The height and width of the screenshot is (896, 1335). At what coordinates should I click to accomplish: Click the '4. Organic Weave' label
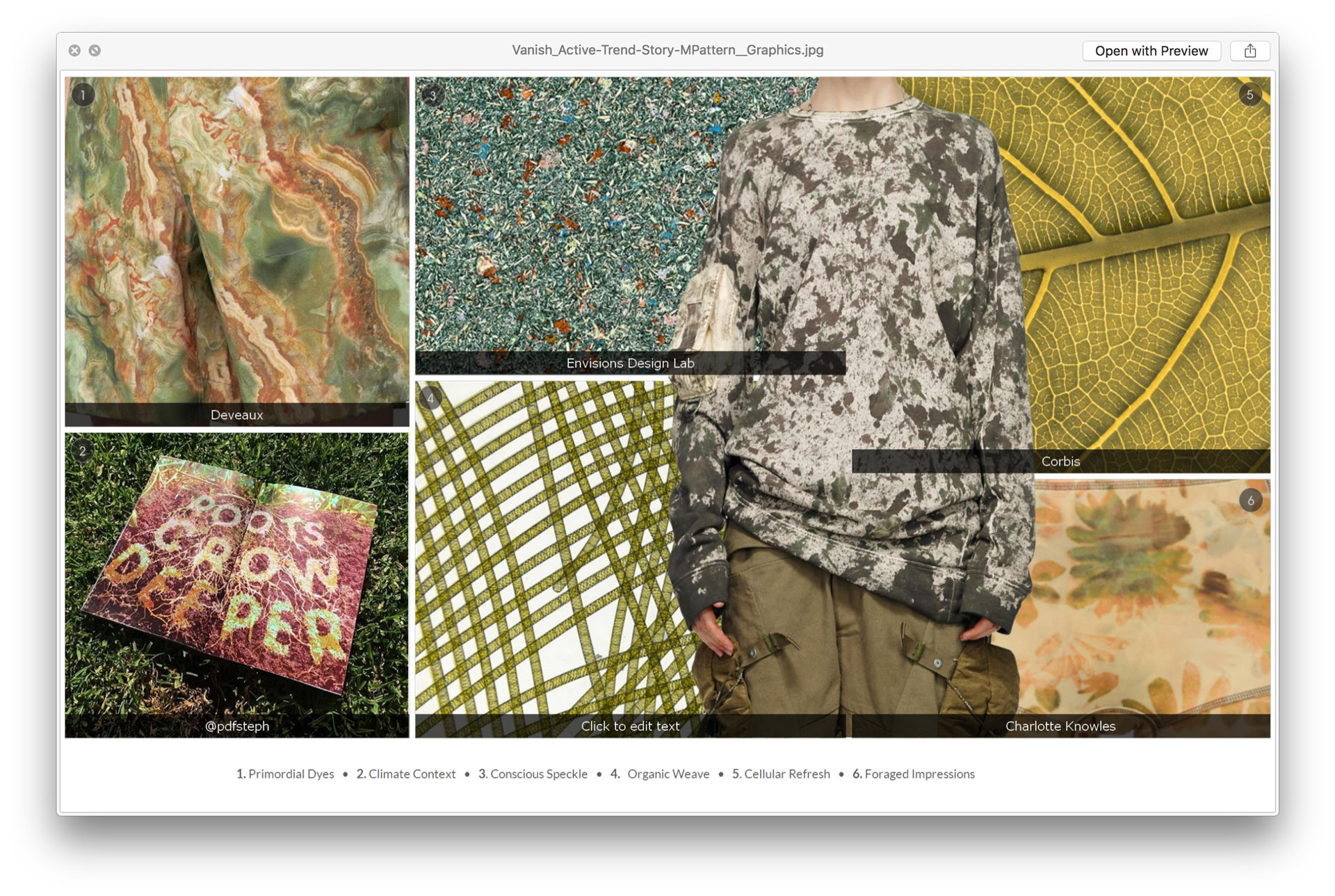[660, 774]
